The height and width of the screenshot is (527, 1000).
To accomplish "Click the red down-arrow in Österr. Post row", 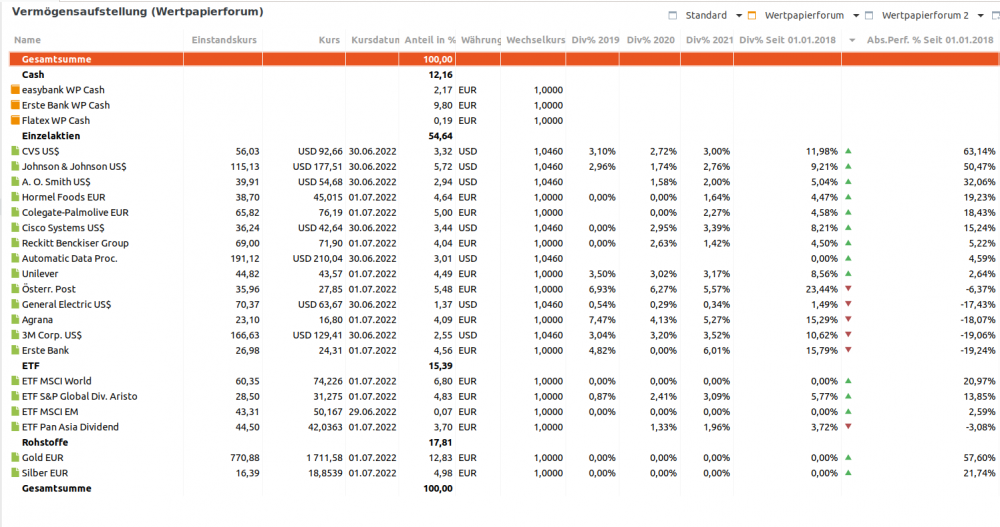I will coord(848,289).
